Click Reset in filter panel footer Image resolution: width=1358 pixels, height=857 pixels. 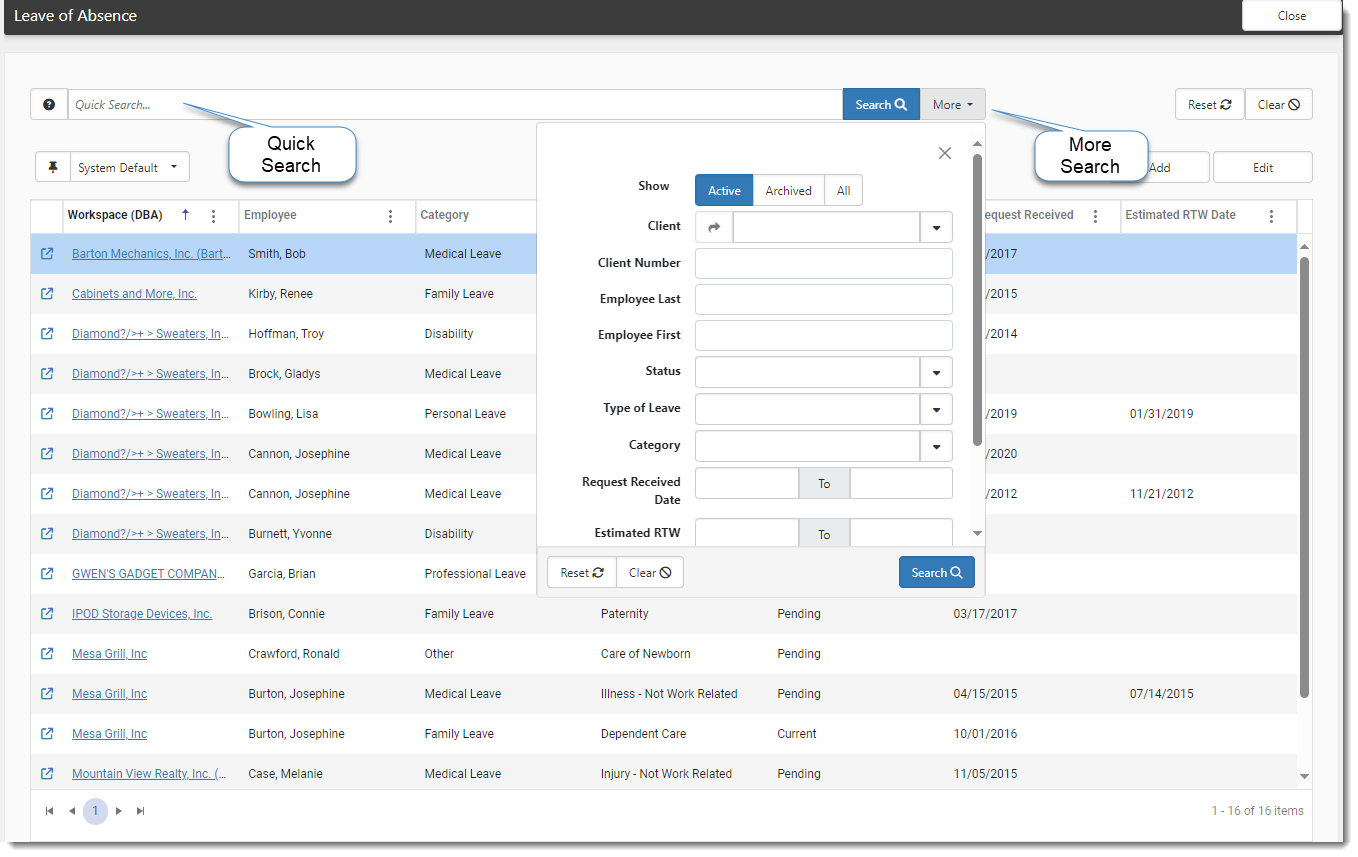(x=582, y=573)
